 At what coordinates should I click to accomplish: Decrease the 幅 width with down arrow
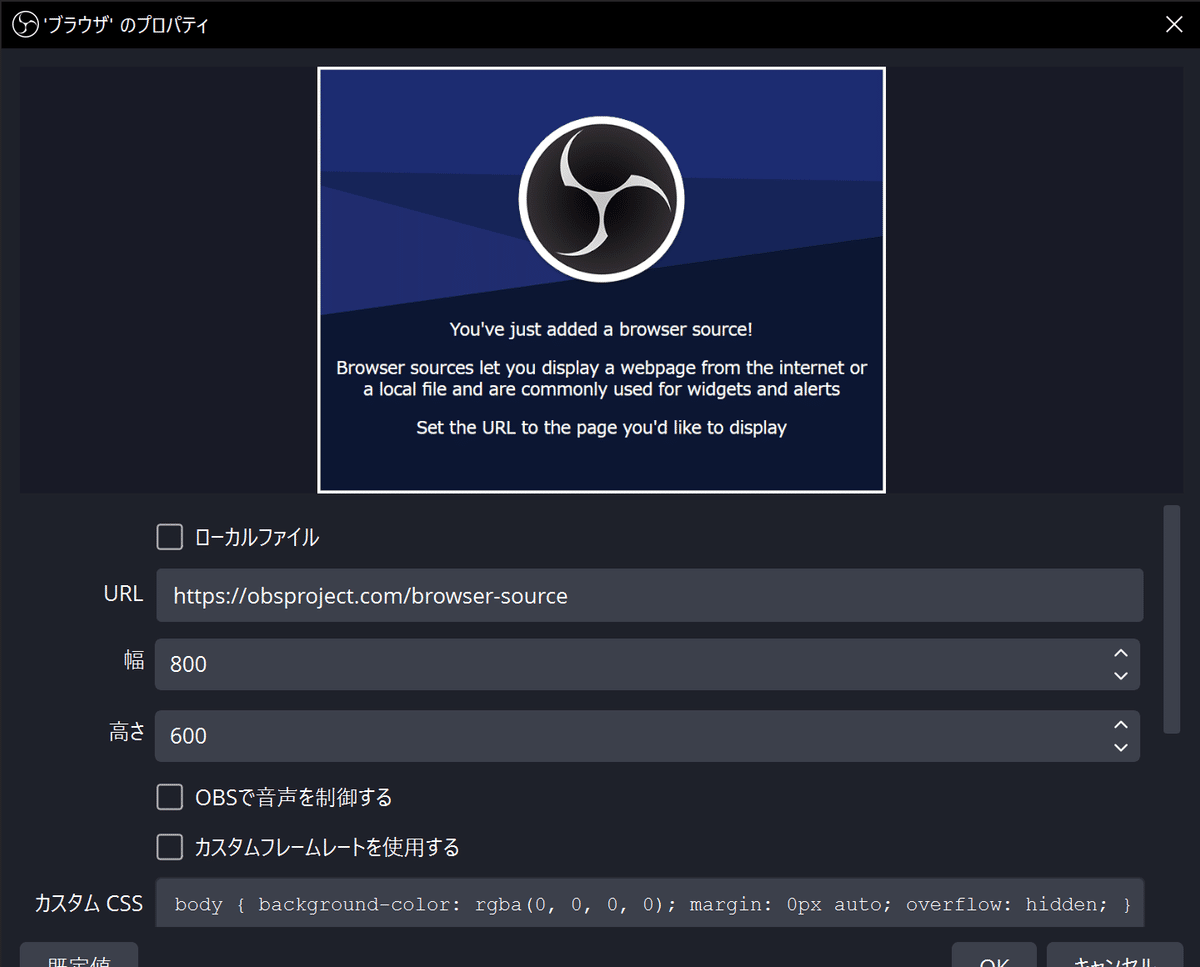click(x=1121, y=676)
